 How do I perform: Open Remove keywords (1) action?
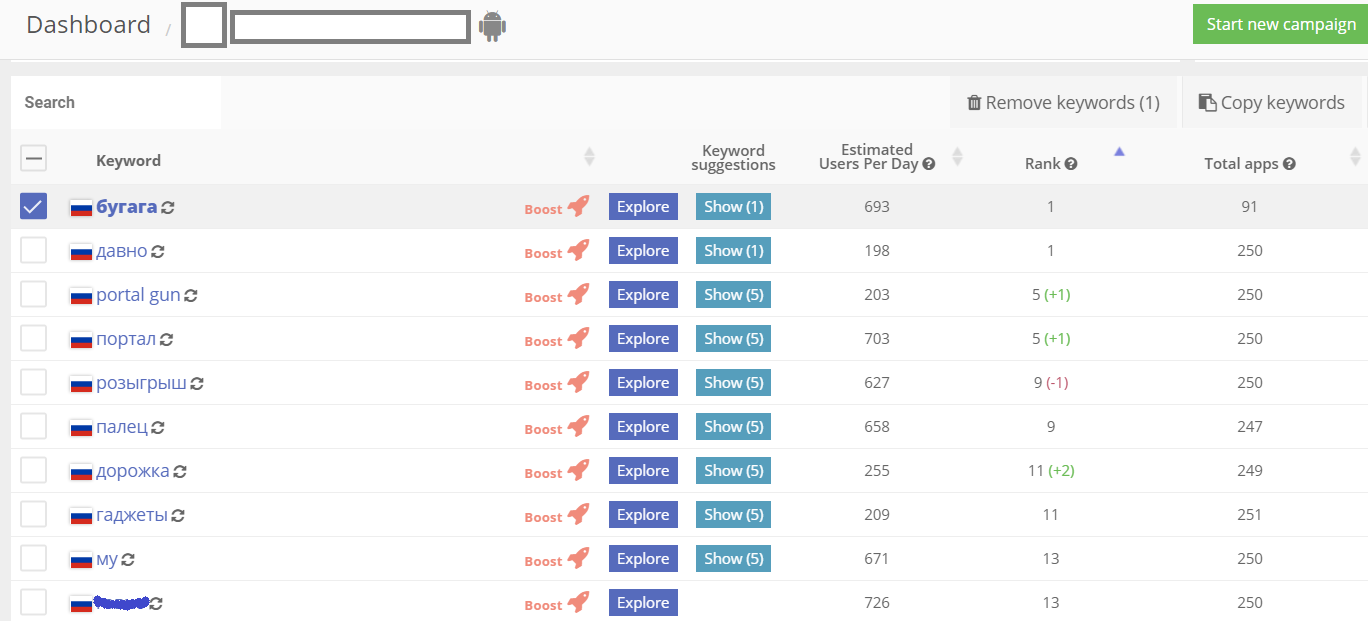click(x=1063, y=103)
